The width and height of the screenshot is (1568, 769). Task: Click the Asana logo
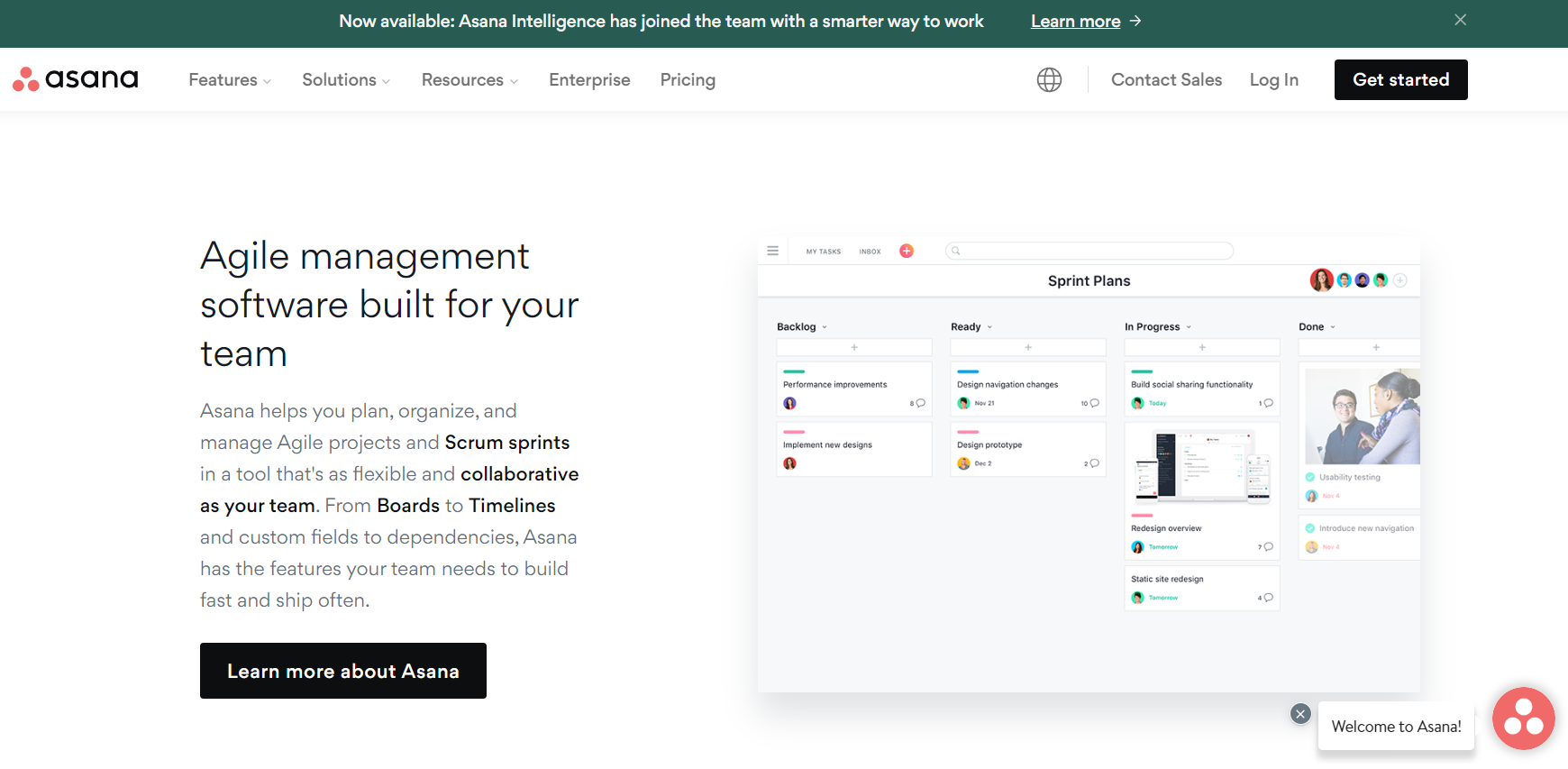click(x=76, y=79)
